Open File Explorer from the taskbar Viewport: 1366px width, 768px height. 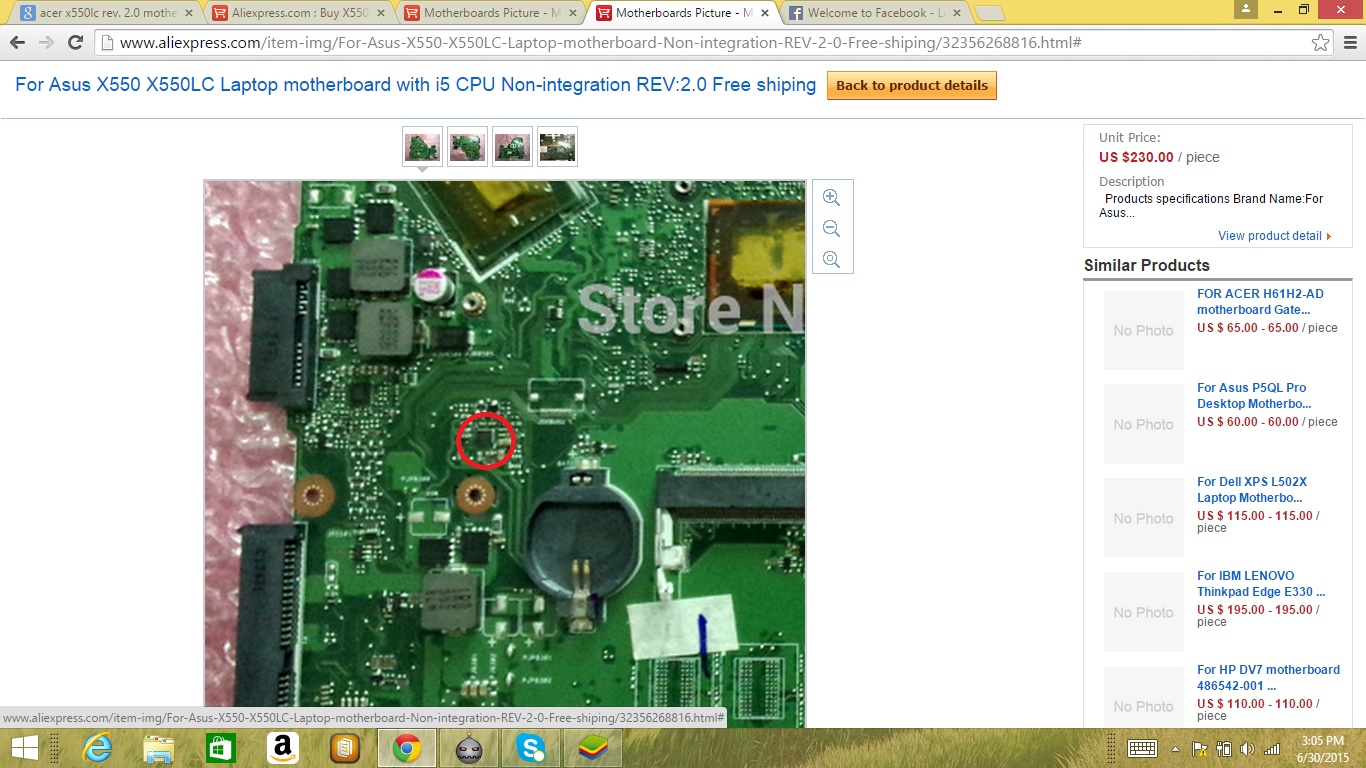(x=159, y=748)
